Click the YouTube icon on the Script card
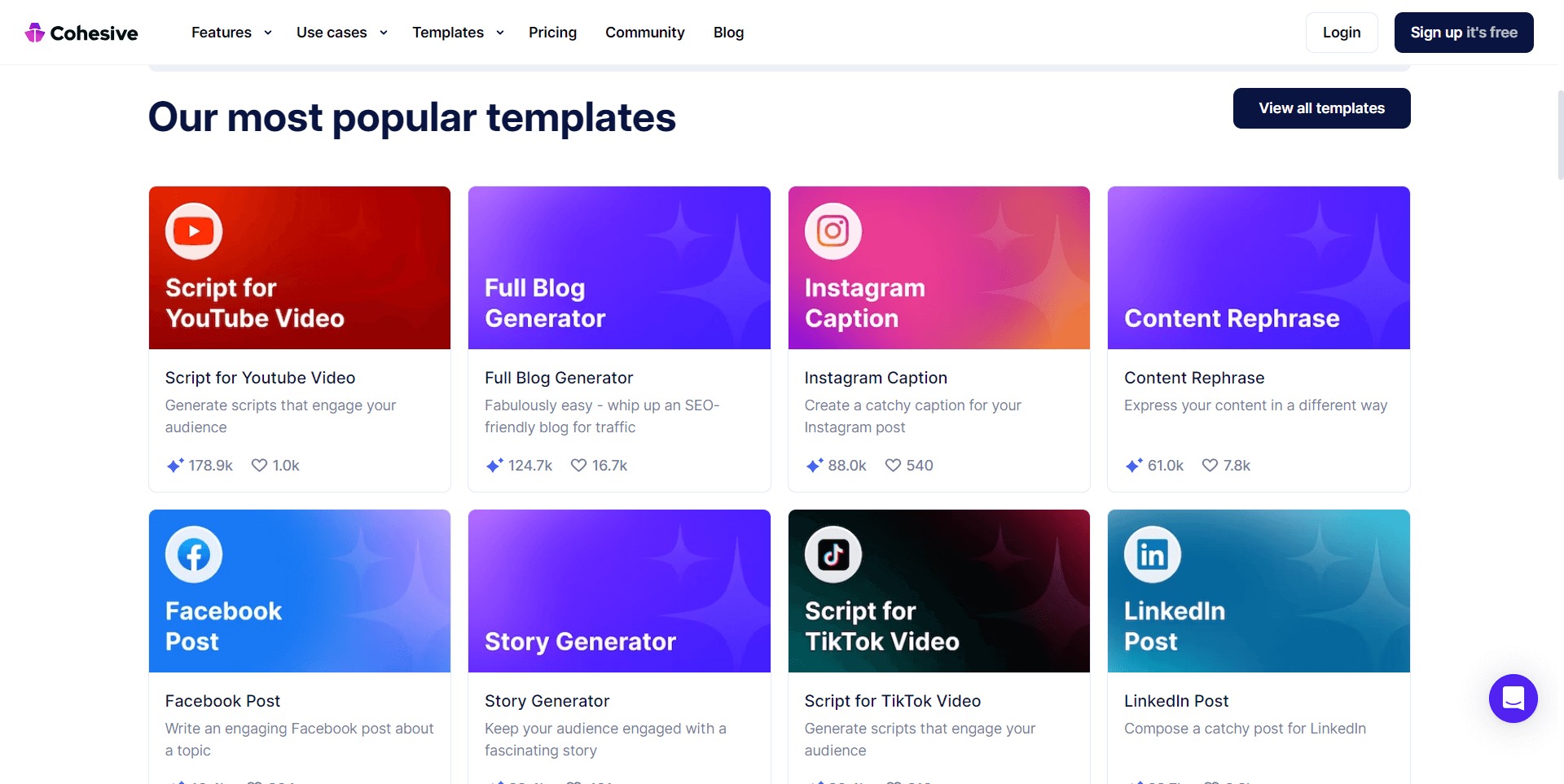Image resolution: width=1564 pixels, height=784 pixels. [194, 231]
